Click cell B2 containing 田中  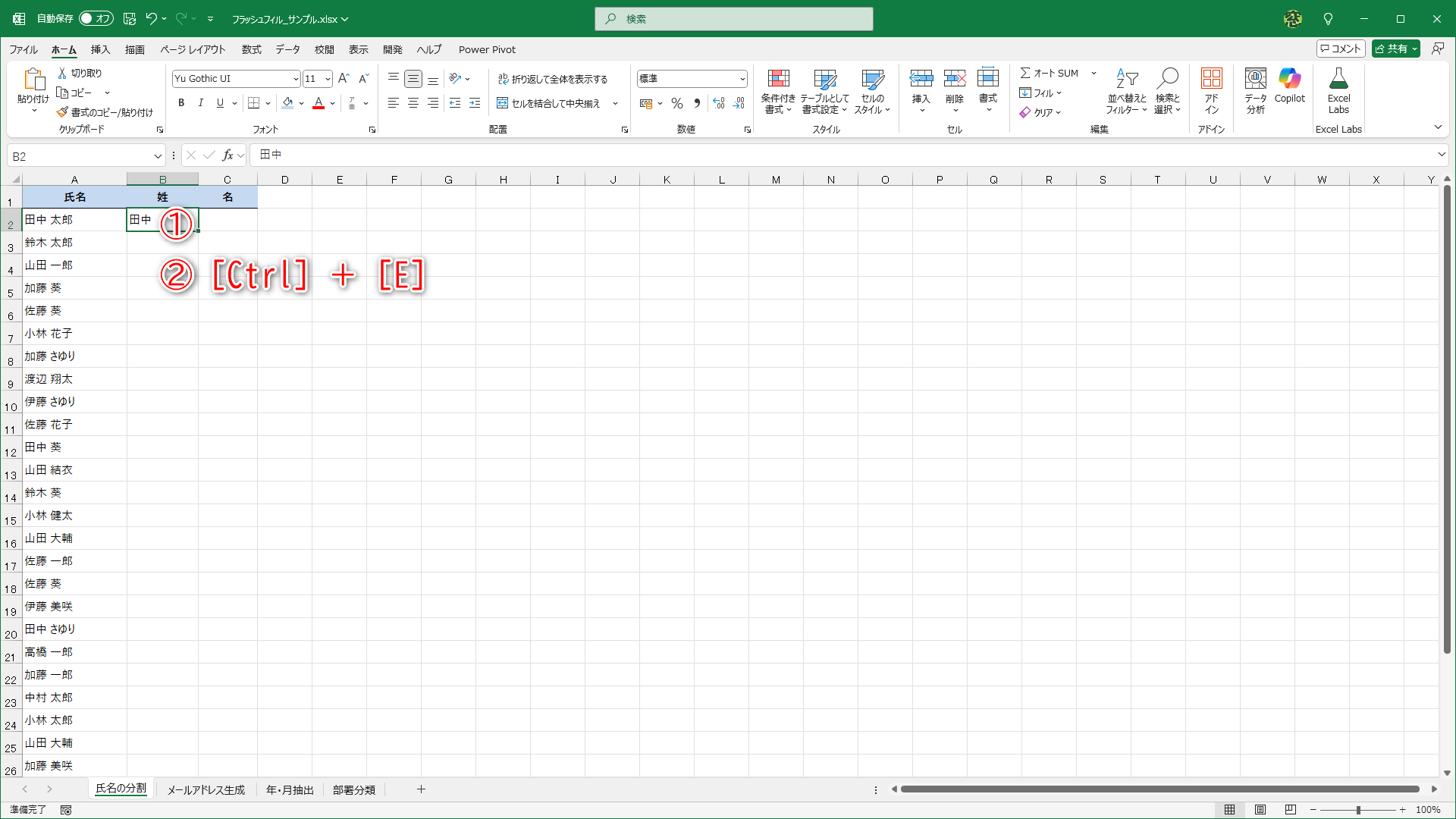148,220
